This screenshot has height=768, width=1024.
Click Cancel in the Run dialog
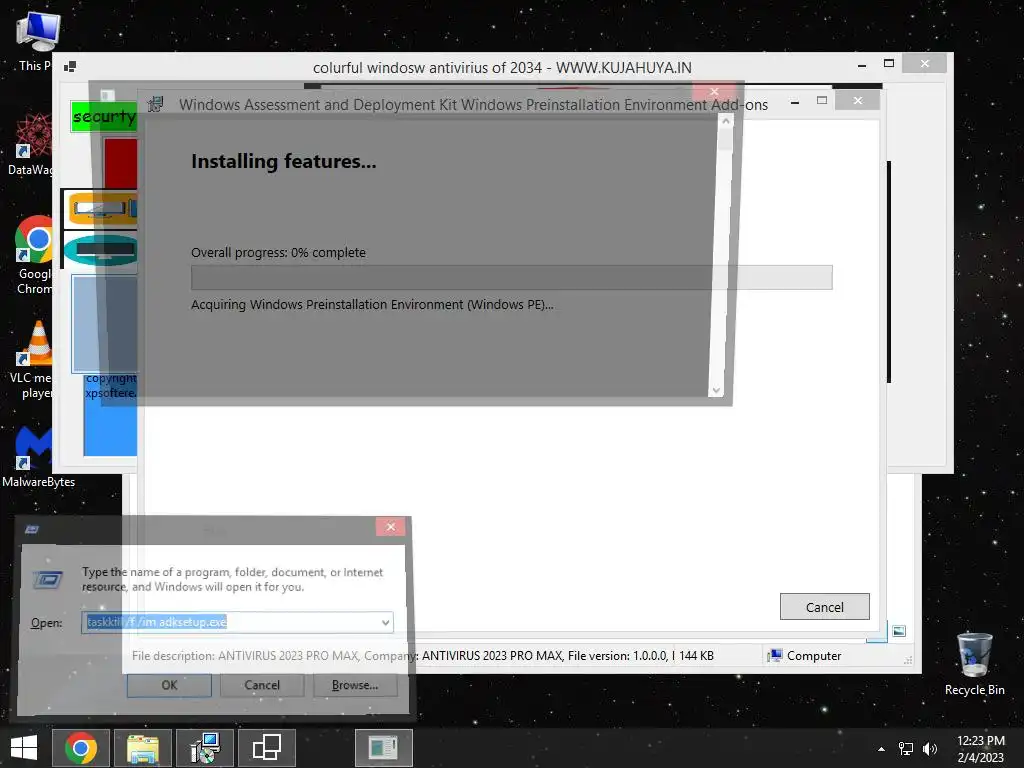[262, 685]
